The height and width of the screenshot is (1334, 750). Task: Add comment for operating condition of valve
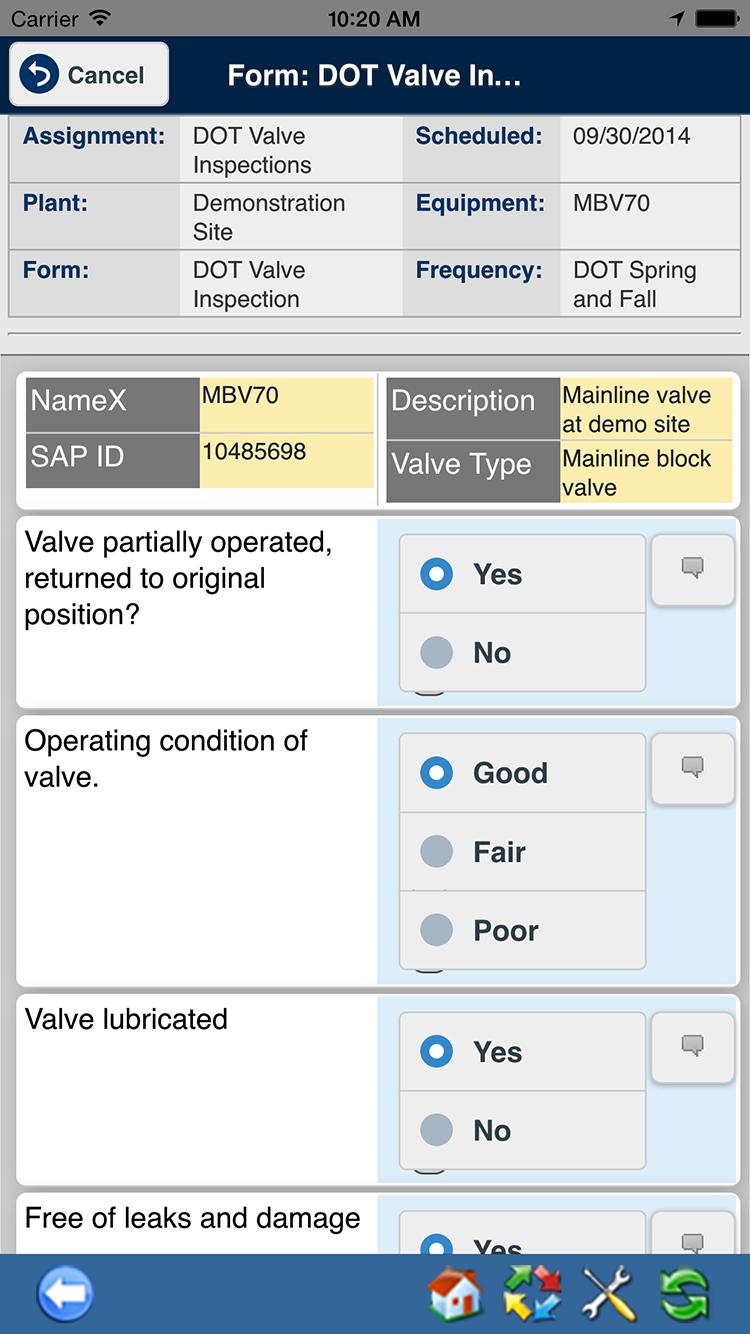coord(693,768)
